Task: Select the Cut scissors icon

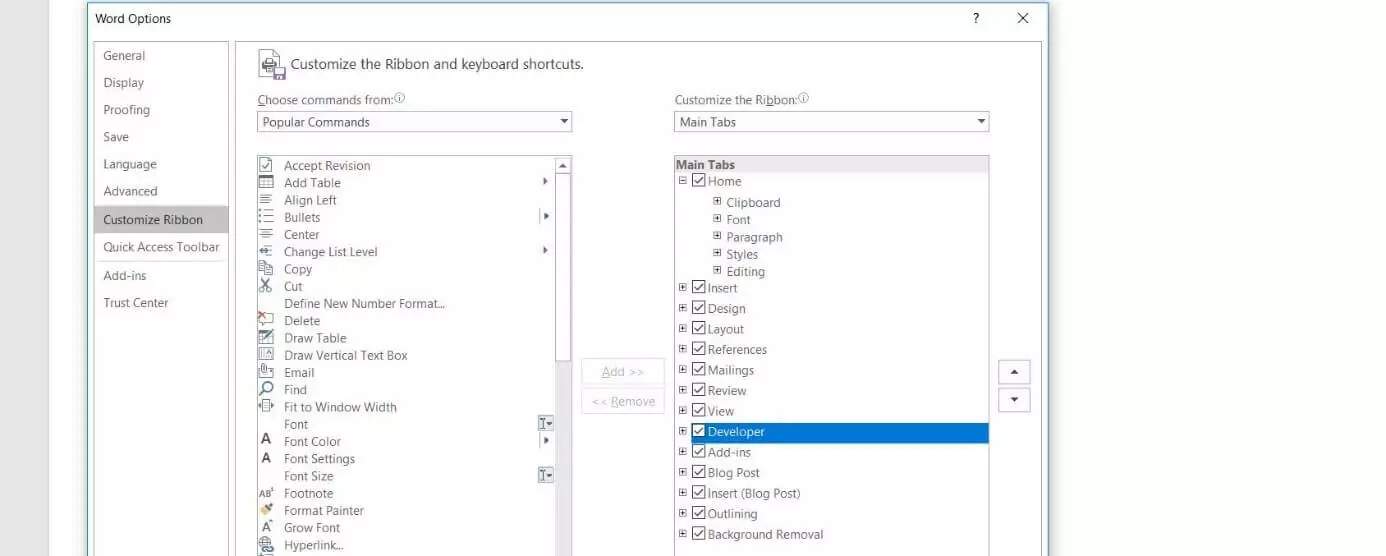Action: pos(266,286)
